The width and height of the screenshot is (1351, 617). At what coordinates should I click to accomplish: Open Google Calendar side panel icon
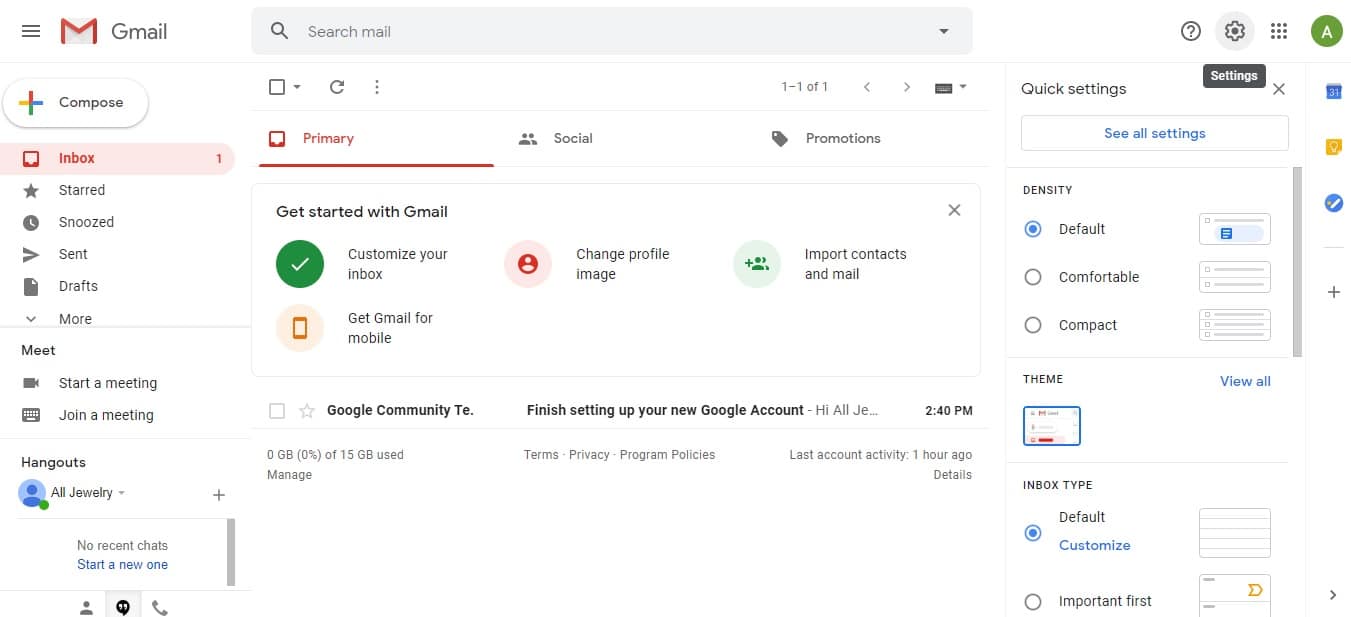point(1333,91)
